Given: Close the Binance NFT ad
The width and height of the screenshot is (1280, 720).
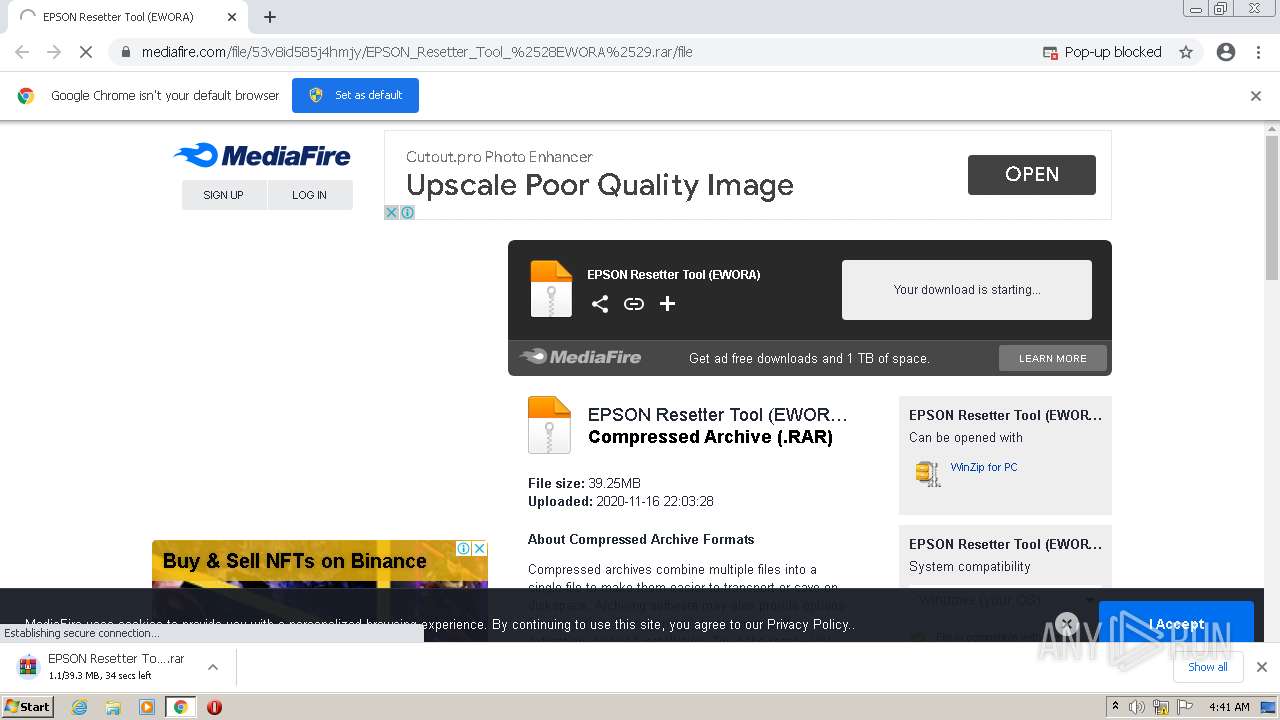Looking at the screenshot, I should click(480, 548).
